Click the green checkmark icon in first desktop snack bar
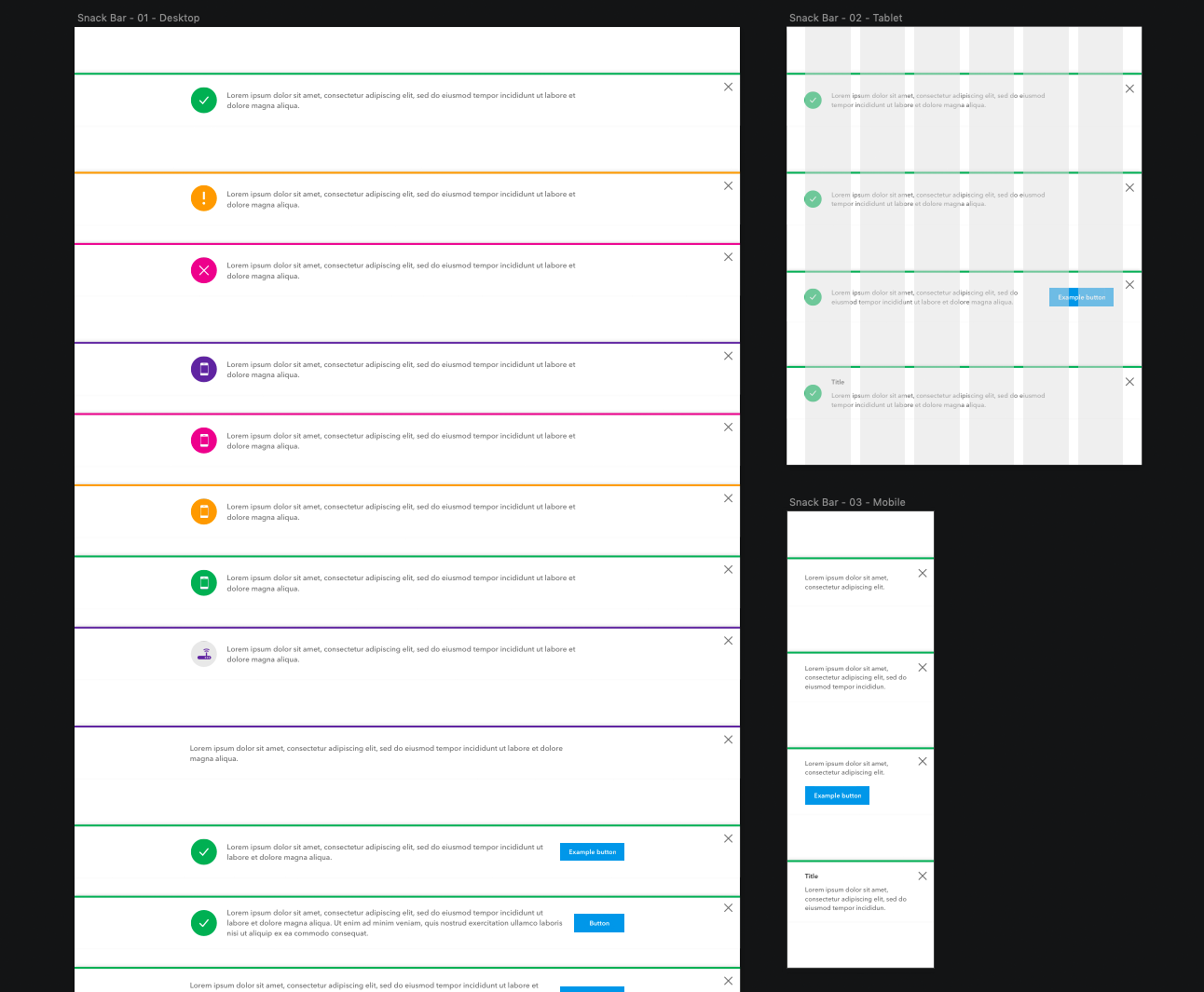 tap(204, 100)
